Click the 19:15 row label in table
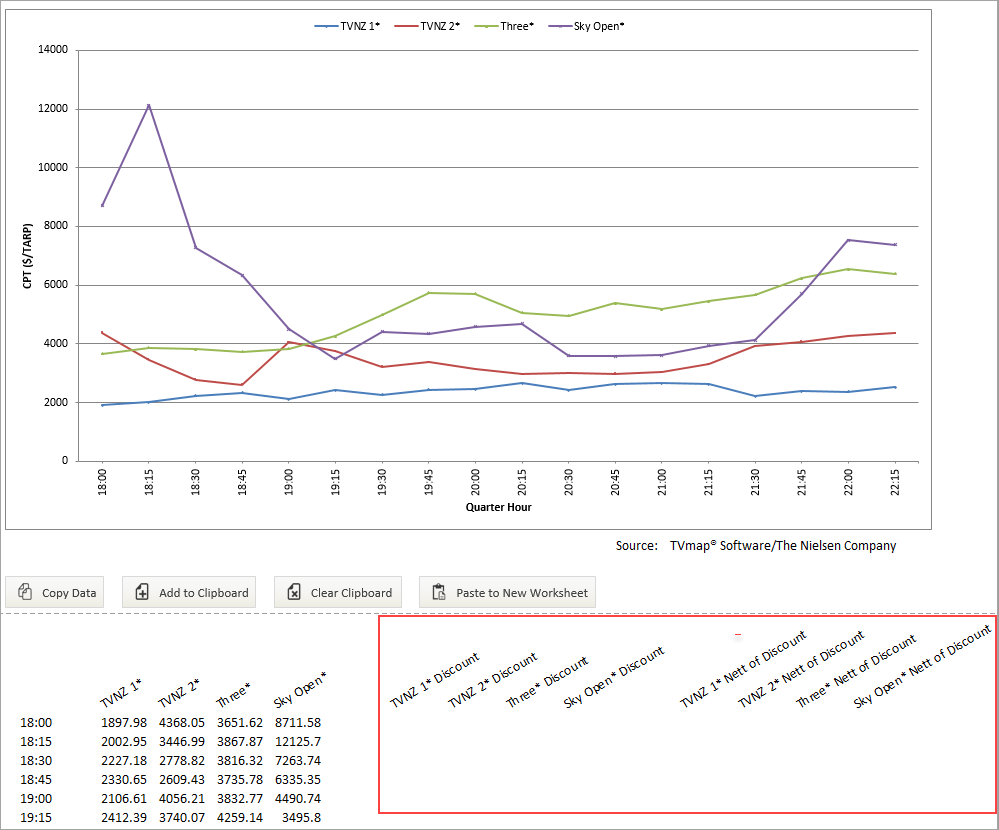Image resolution: width=999 pixels, height=830 pixels. [x=36, y=818]
